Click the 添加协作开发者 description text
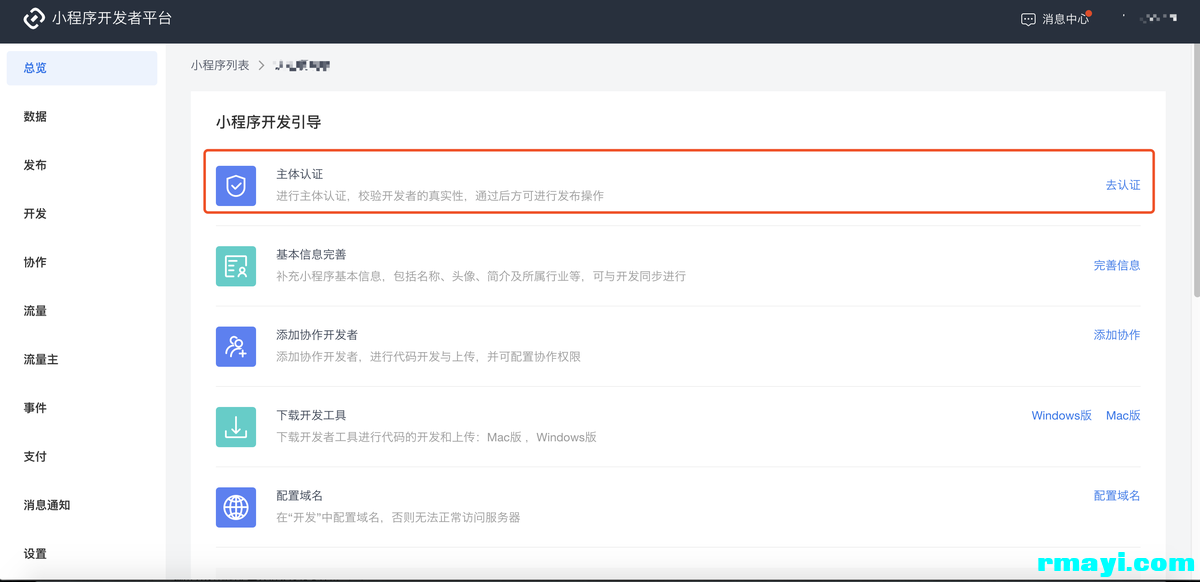The width and height of the screenshot is (1200, 582). point(428,356)
